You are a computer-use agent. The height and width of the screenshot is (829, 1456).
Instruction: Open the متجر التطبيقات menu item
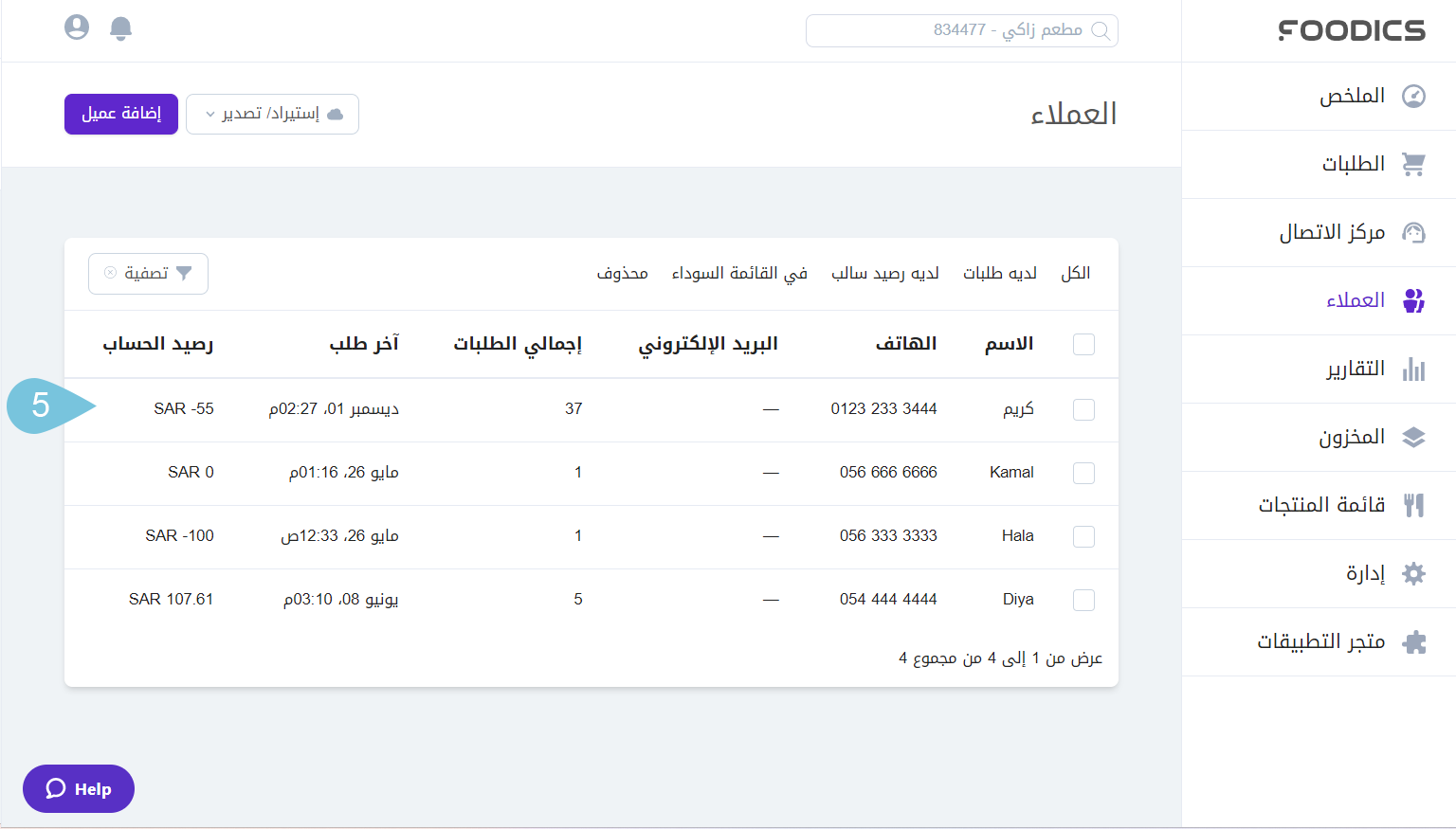(1319, 641)
